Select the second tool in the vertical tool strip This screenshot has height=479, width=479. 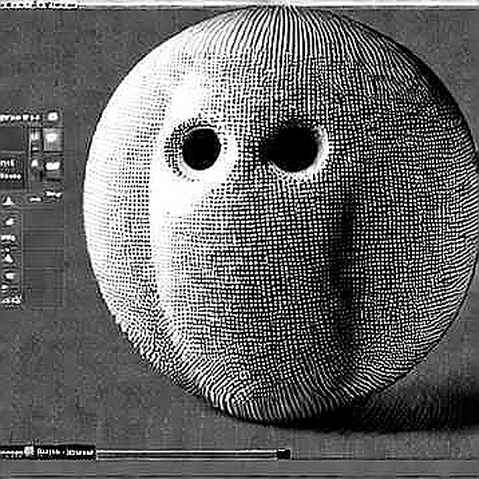9,238
